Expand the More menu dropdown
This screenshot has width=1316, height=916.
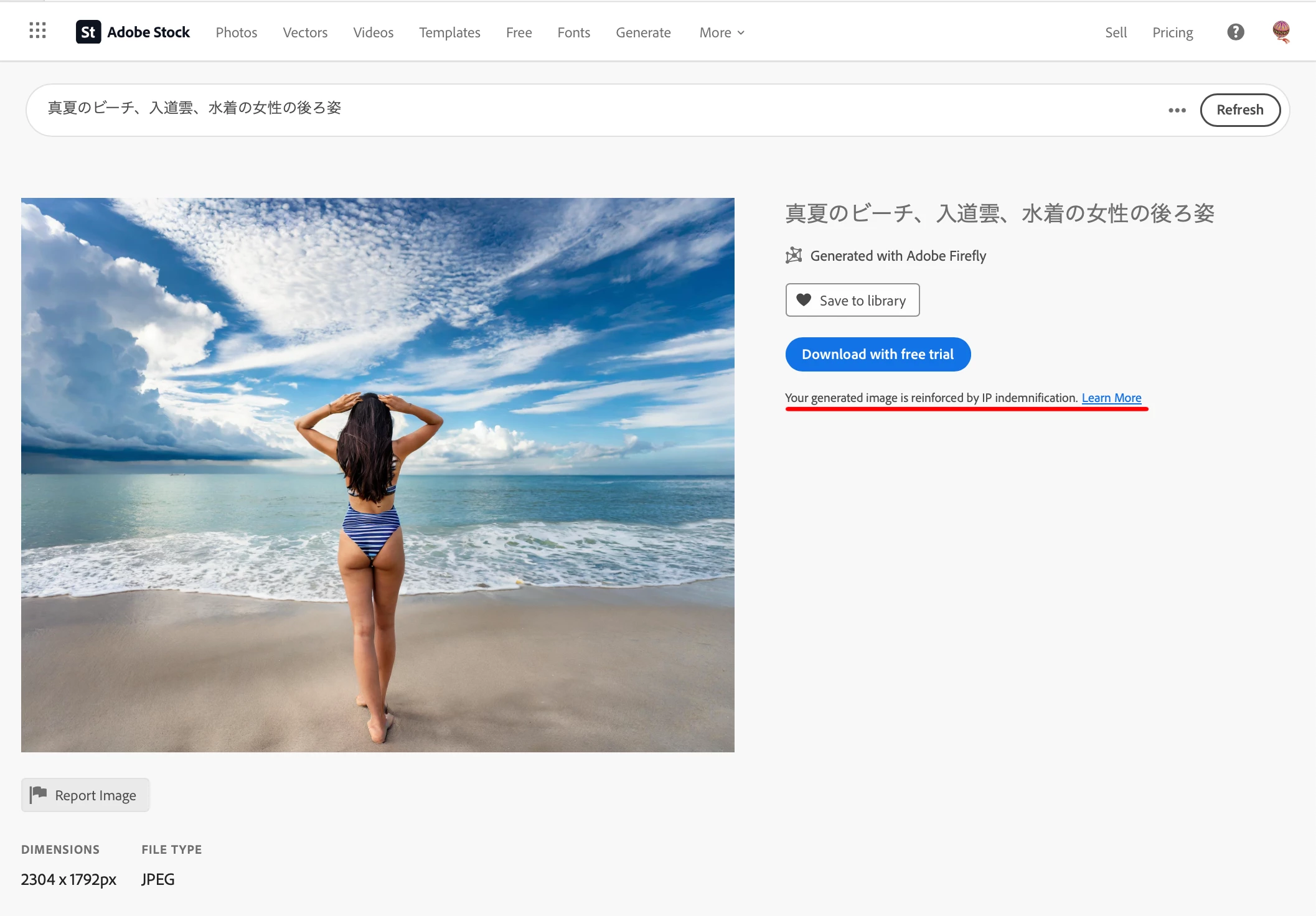(x=721, y=32)
